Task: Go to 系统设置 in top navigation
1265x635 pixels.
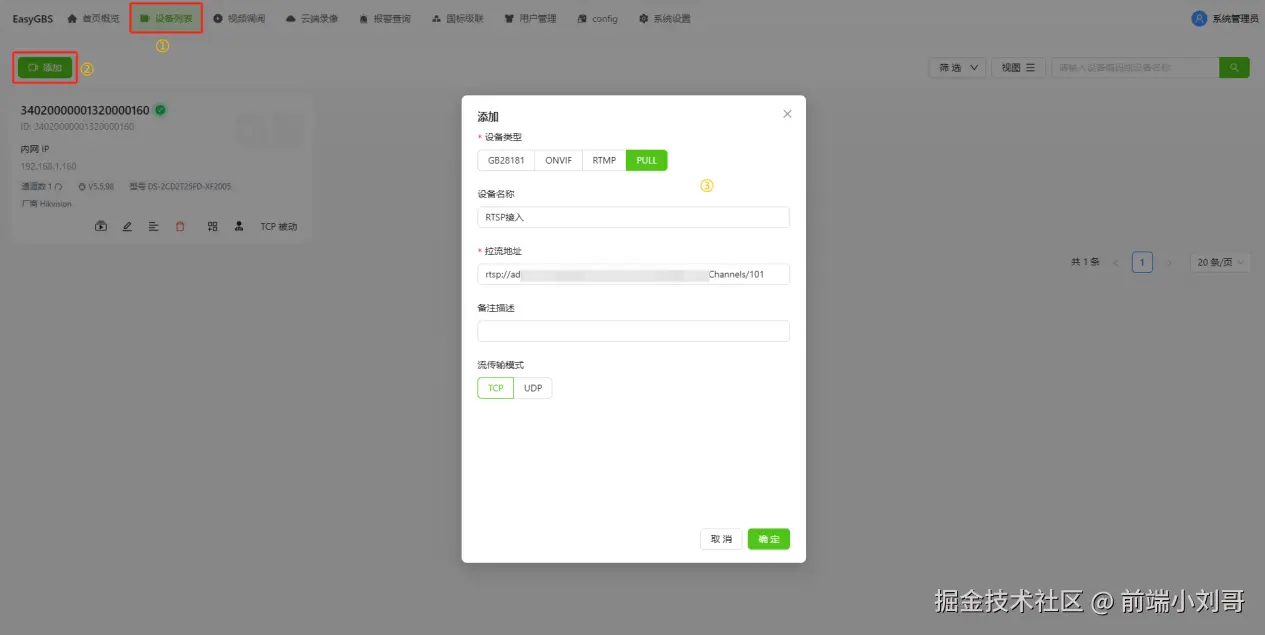Action: pos(665,19)
